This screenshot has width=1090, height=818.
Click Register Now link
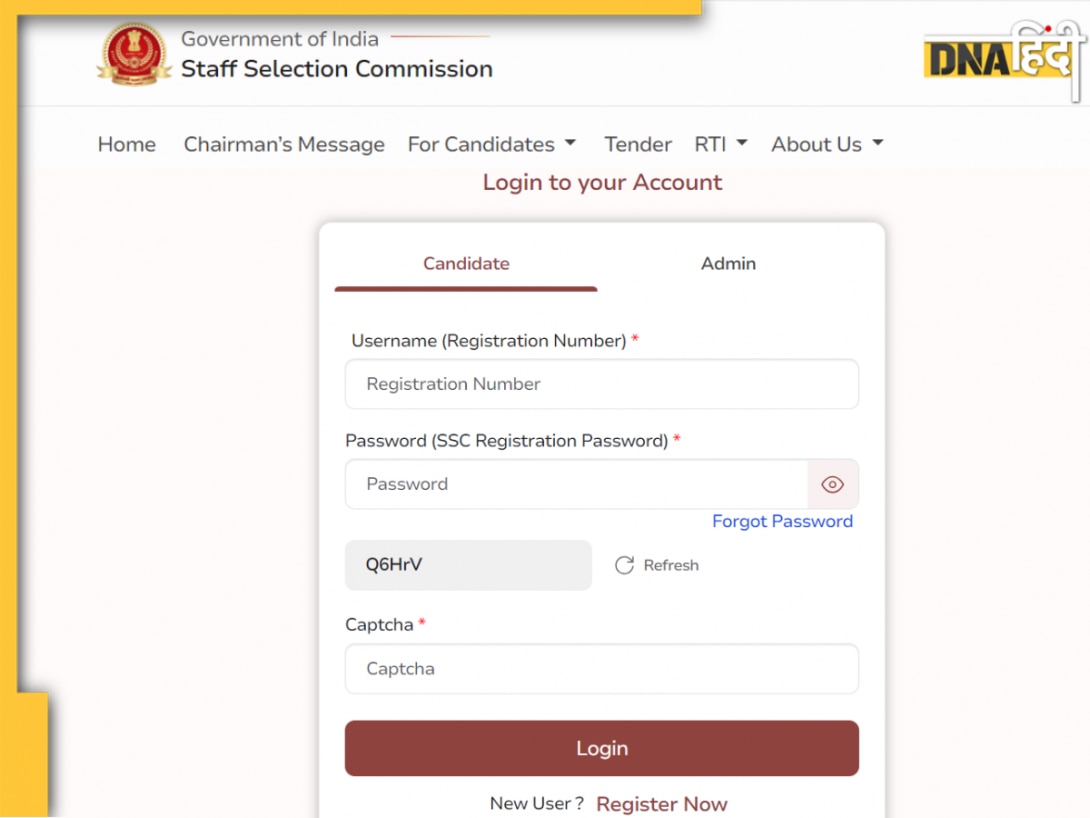[662, 804]
